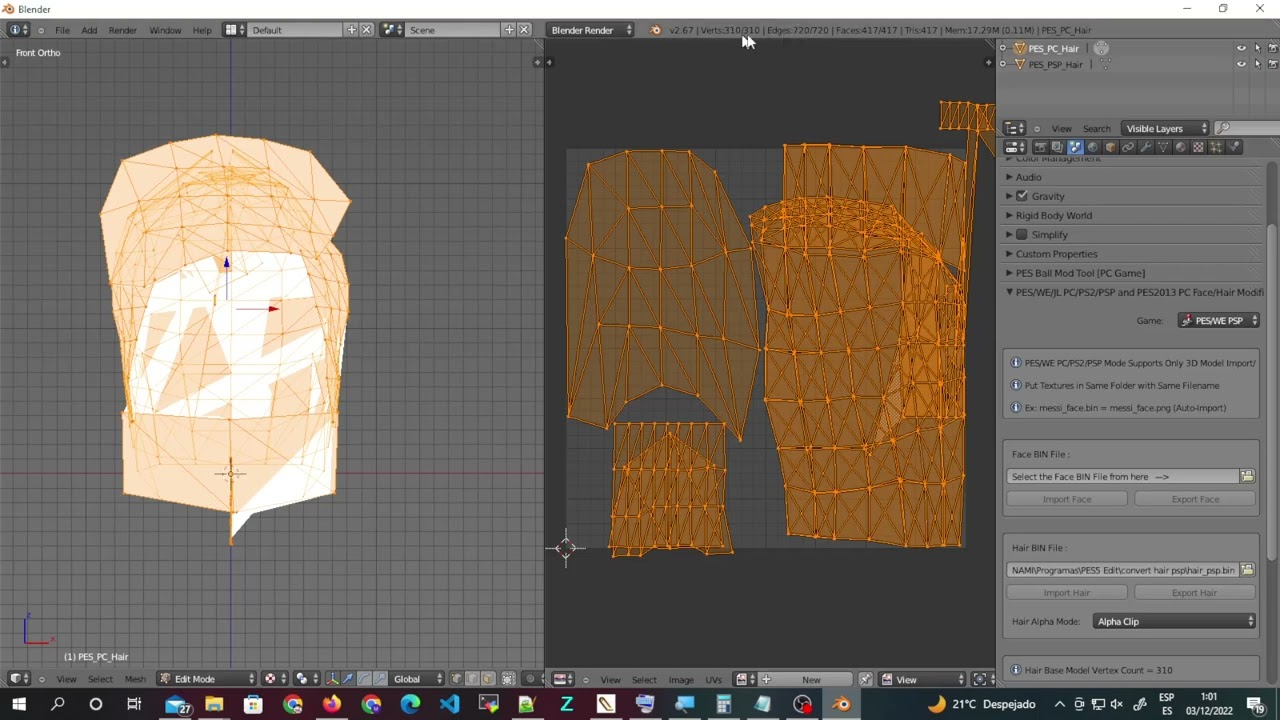This screenshot has height=720, width=1280.
Task: Add a new screen layout
Action: 351,30
